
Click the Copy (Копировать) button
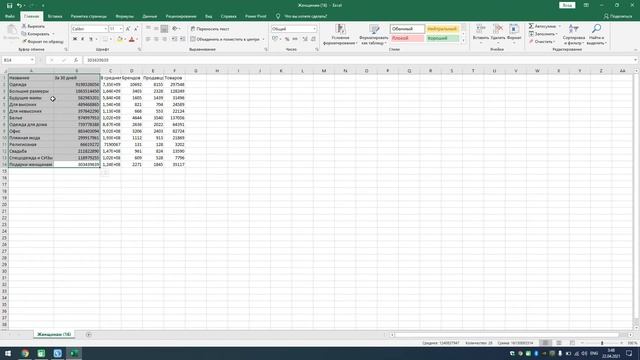pyautogui.click(x=36, y=34)
